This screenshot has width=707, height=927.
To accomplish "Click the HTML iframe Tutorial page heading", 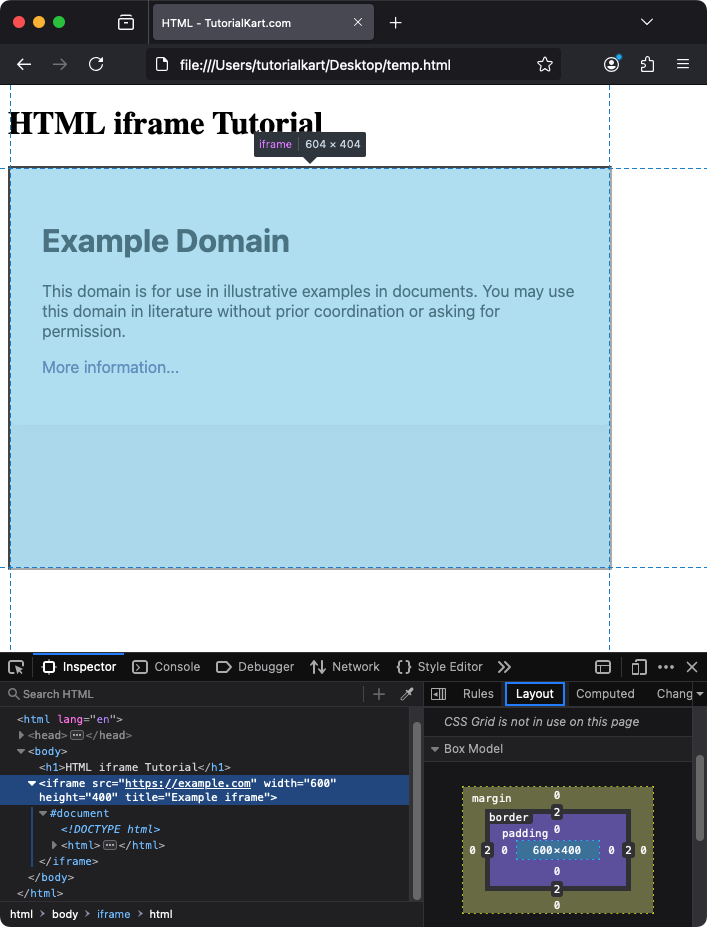I will 166,123.
